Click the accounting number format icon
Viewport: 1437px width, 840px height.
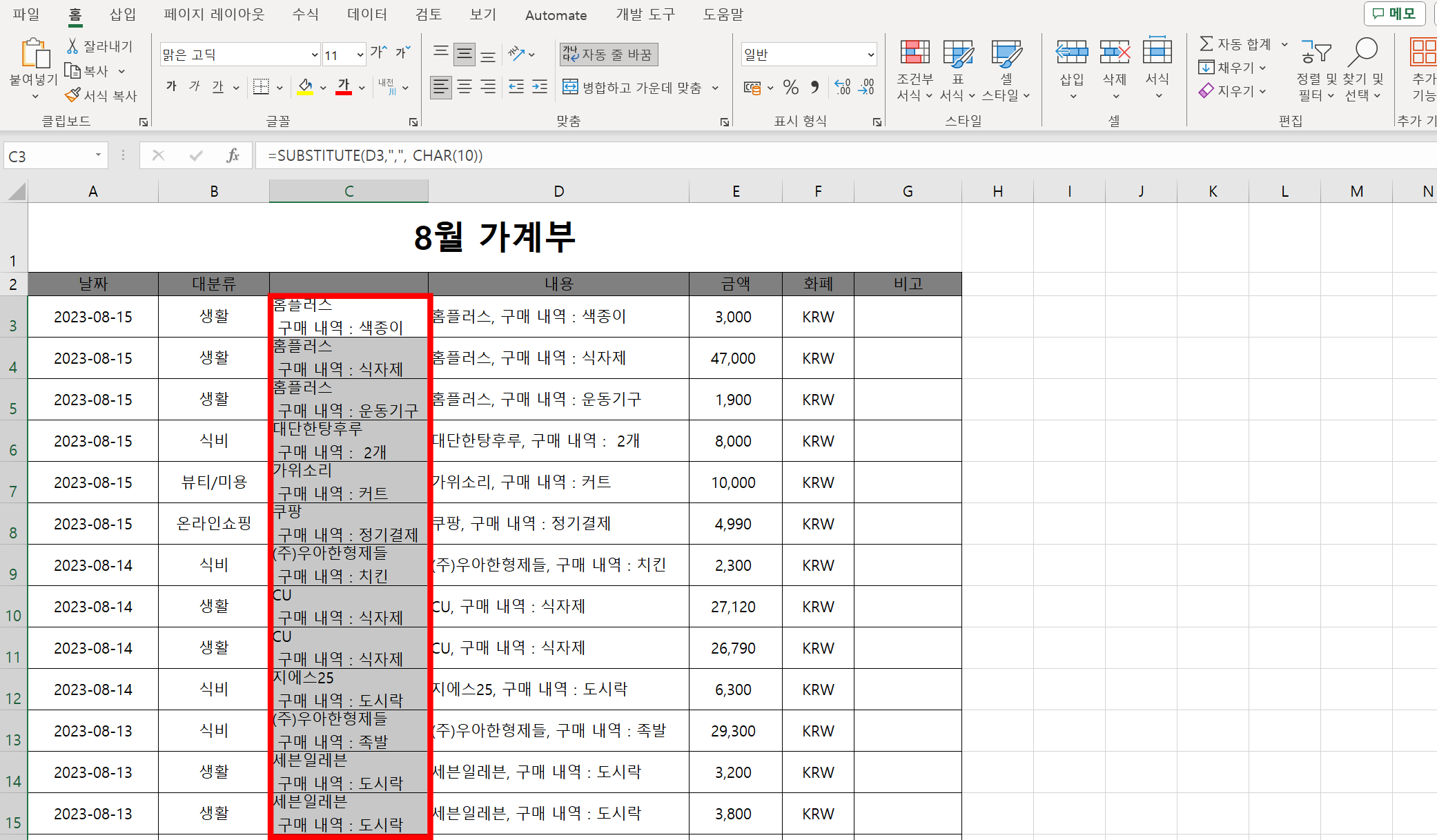(x=752, y=87)
